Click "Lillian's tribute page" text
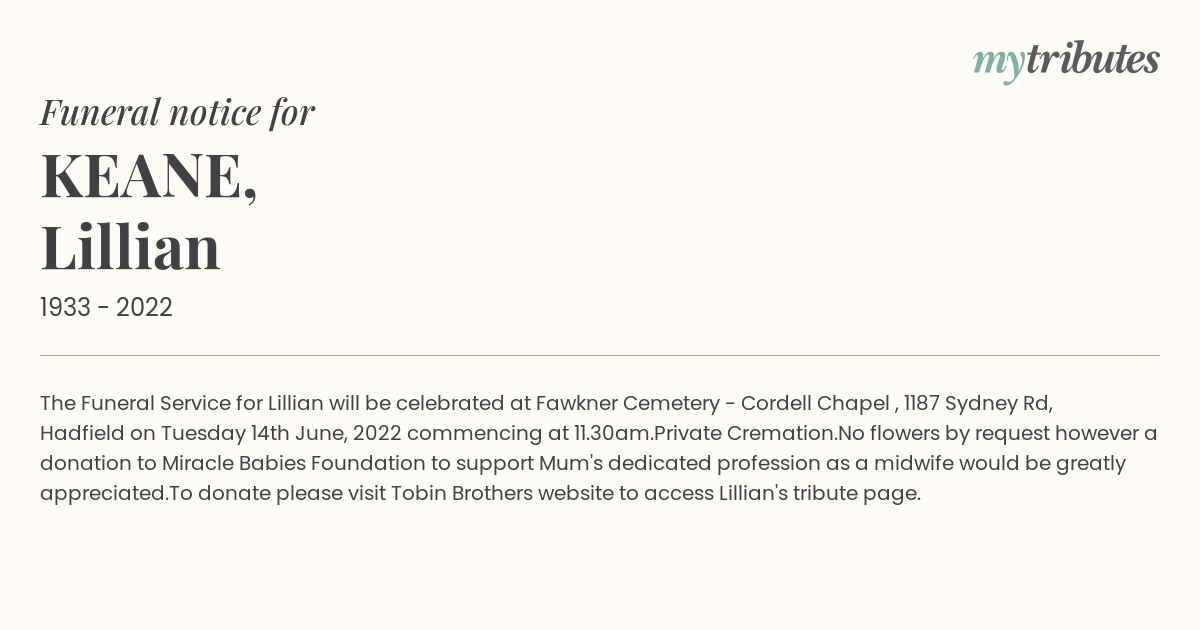This screenshot has height=630, width=1200. (x=818, y=494)
